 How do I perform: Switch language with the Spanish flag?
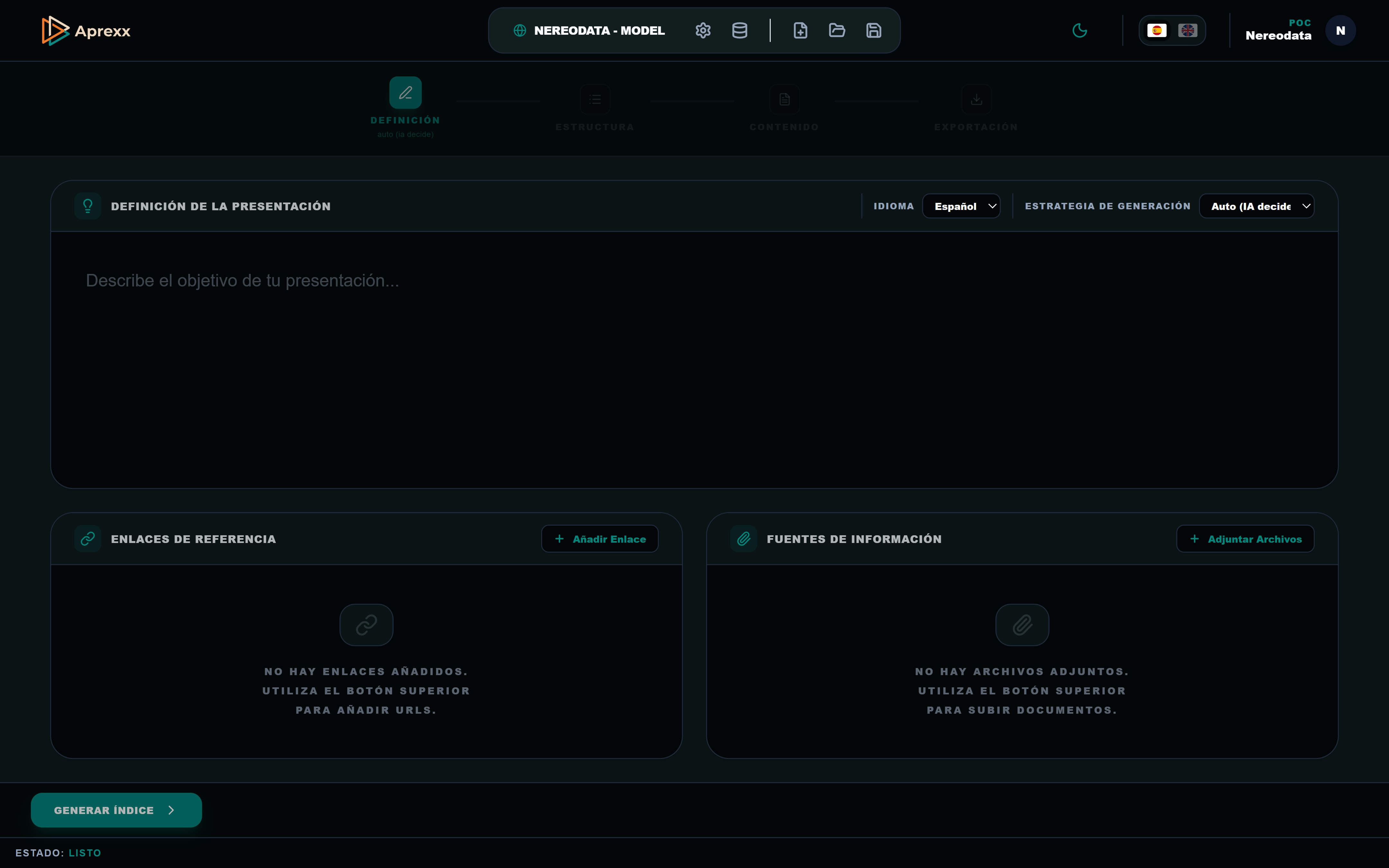(1157, 31)
